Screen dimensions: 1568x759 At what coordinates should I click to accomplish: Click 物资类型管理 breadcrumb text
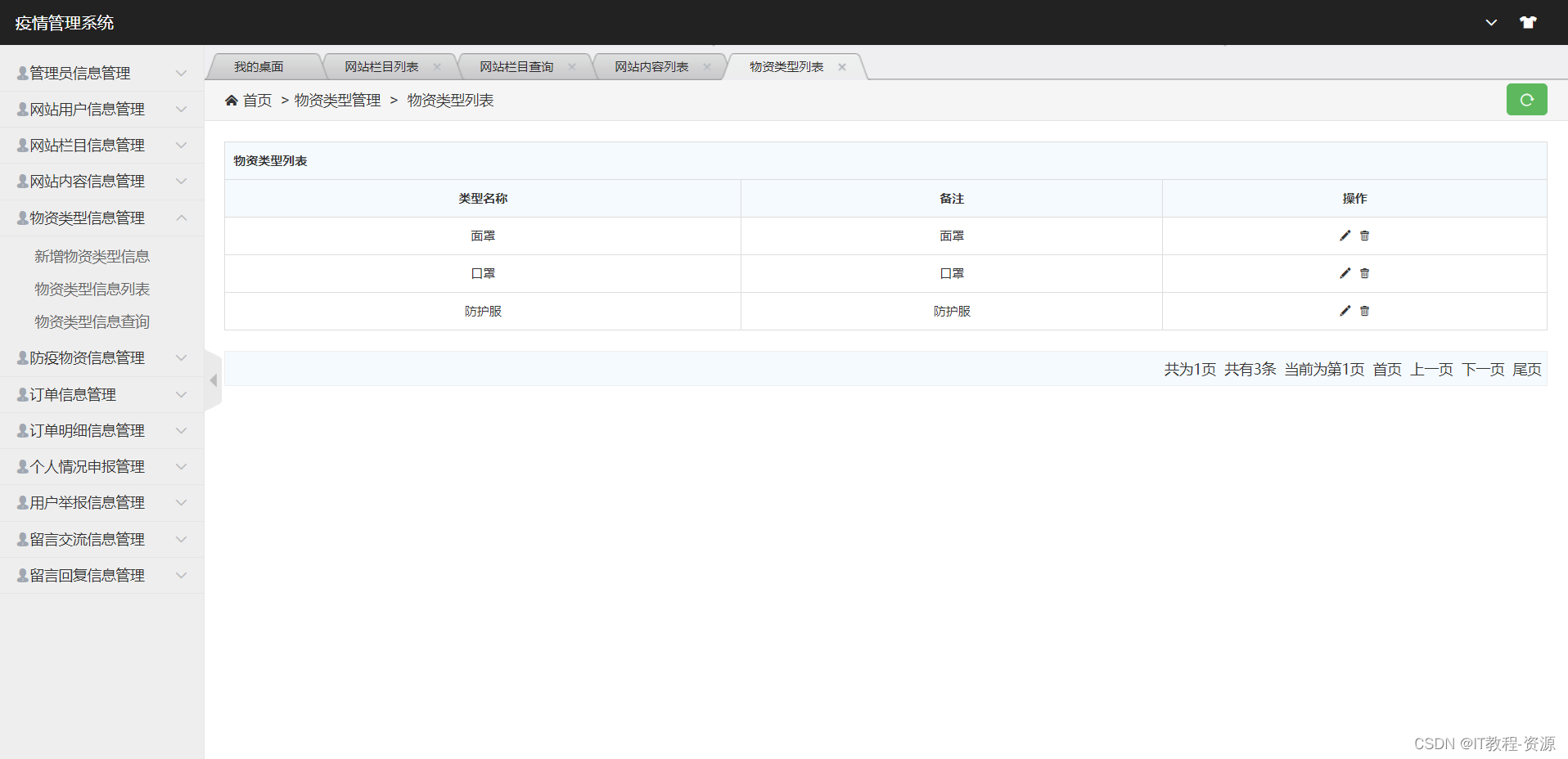tap(337, 100)
